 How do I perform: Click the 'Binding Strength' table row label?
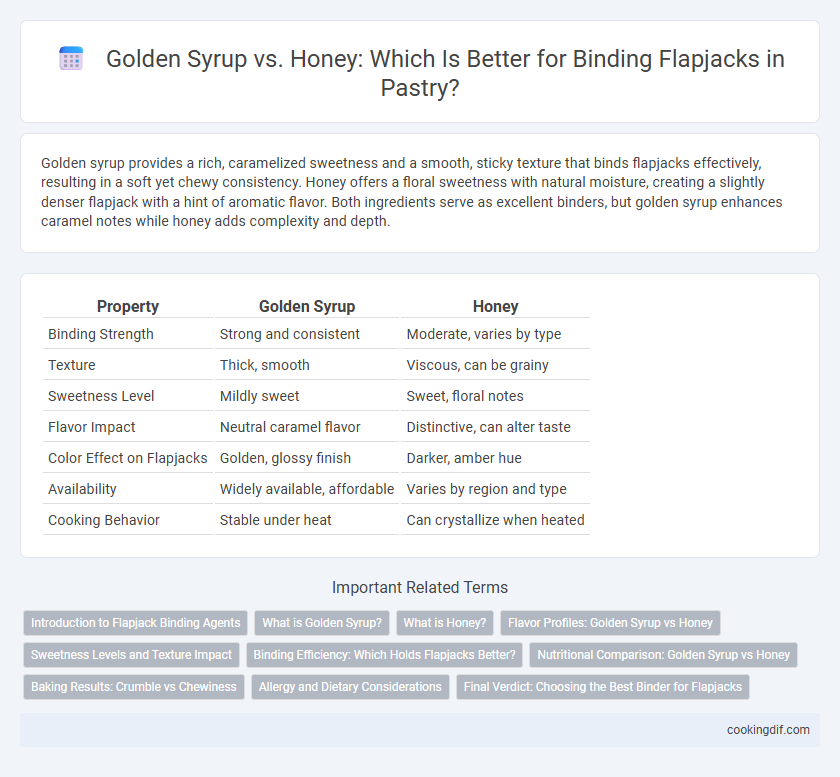(x=101, y=334)
